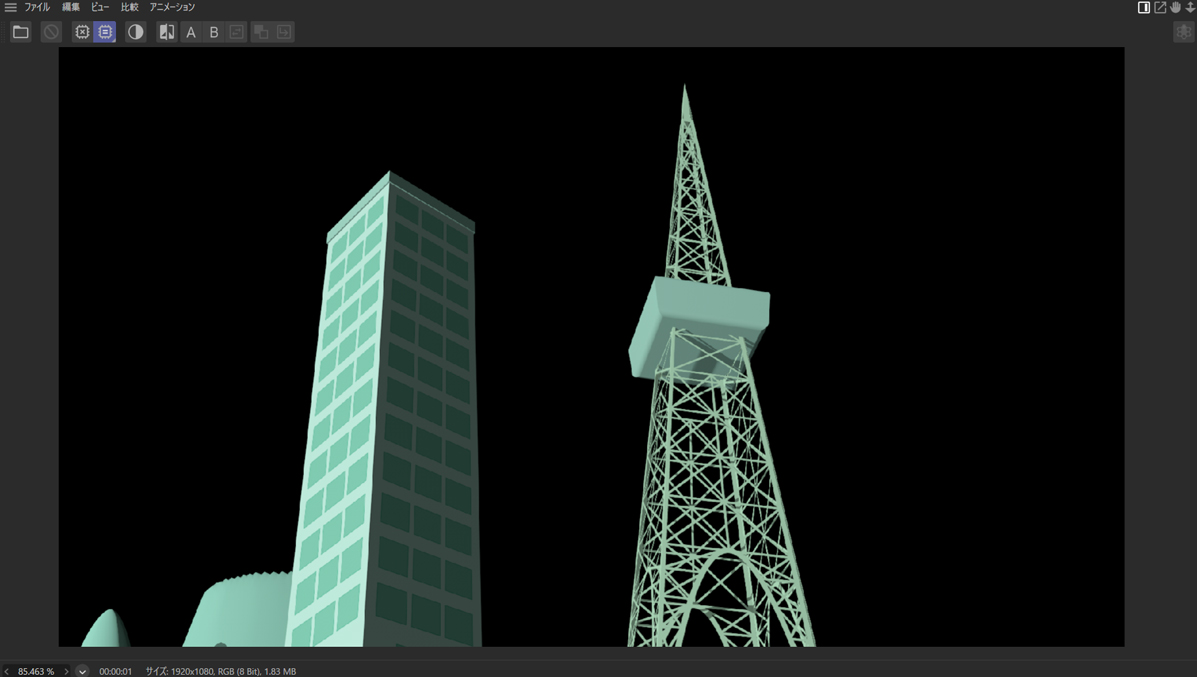The image size is (1197, 677).
Task: Open the ビュー menu
Action: tap(100, 7)
